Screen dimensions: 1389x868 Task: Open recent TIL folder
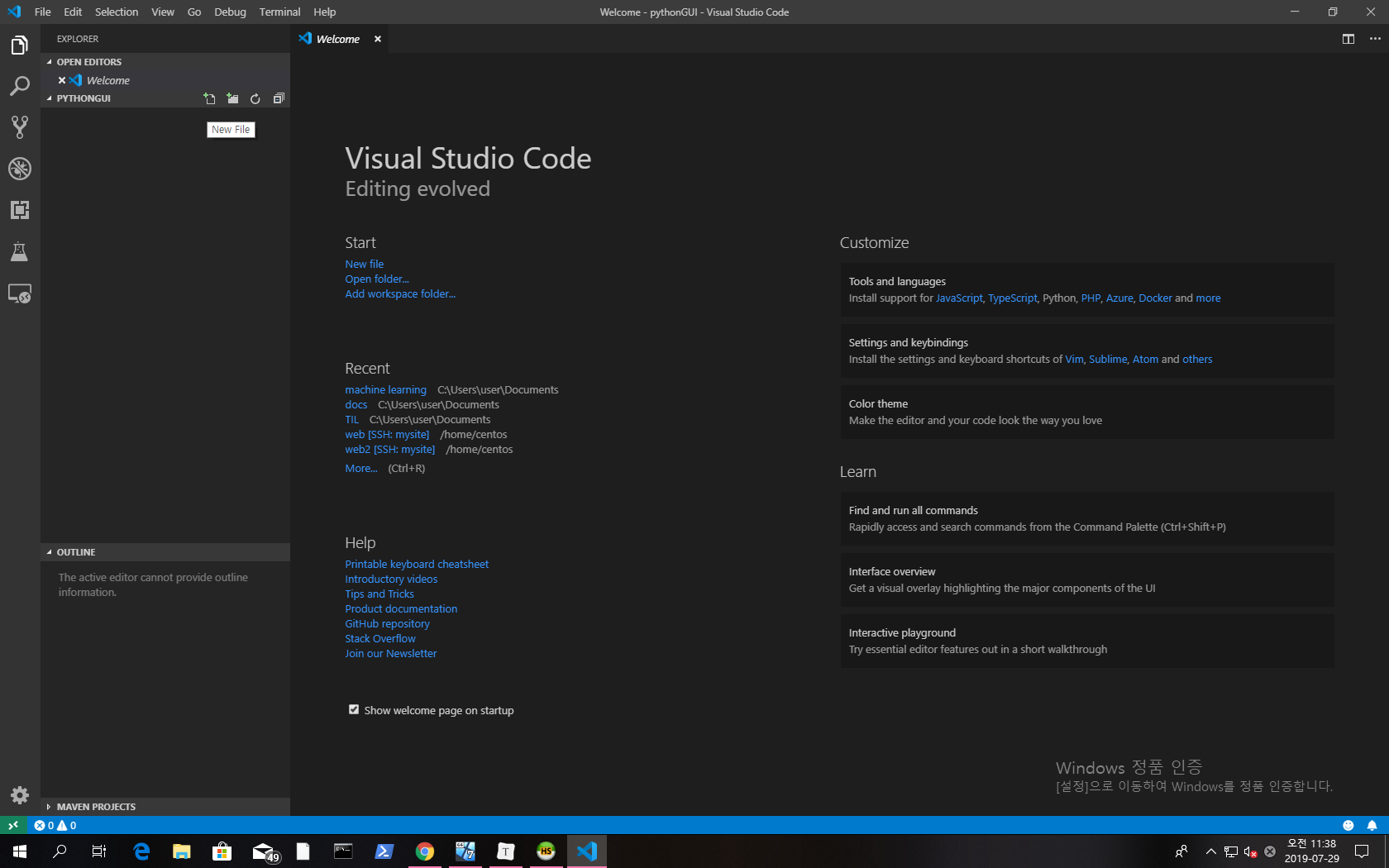(x=352, y=419)
